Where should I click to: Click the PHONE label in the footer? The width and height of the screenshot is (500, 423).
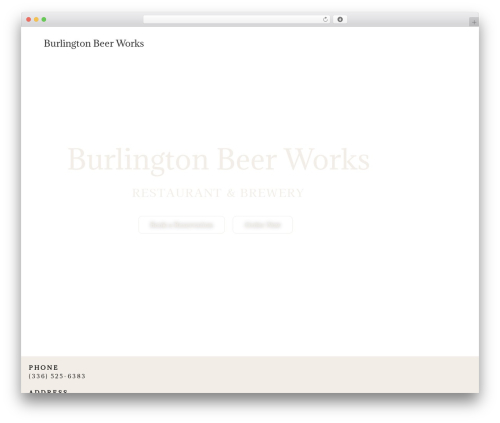tap(43, 367)
